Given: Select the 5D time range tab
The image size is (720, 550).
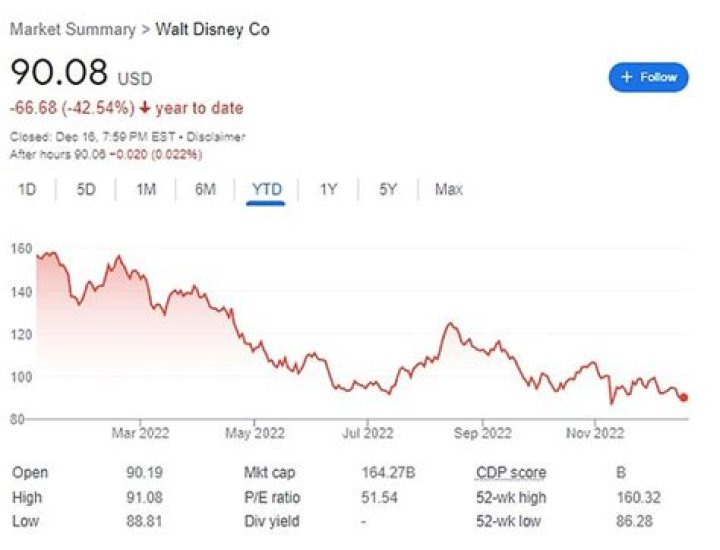Looking at the screenshot, I should tap(86, 189).
